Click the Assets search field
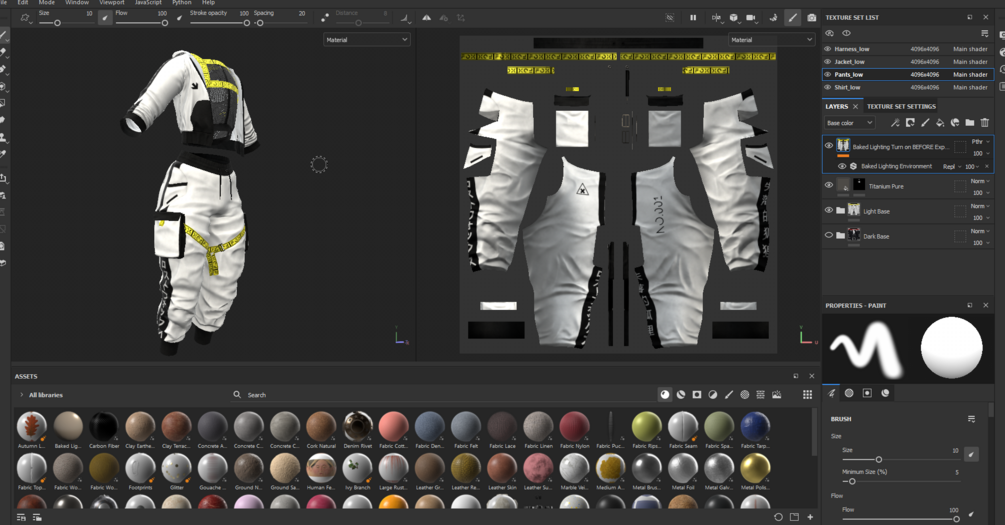This screenshot has width=1005, height=525. (x=442, y=395)
